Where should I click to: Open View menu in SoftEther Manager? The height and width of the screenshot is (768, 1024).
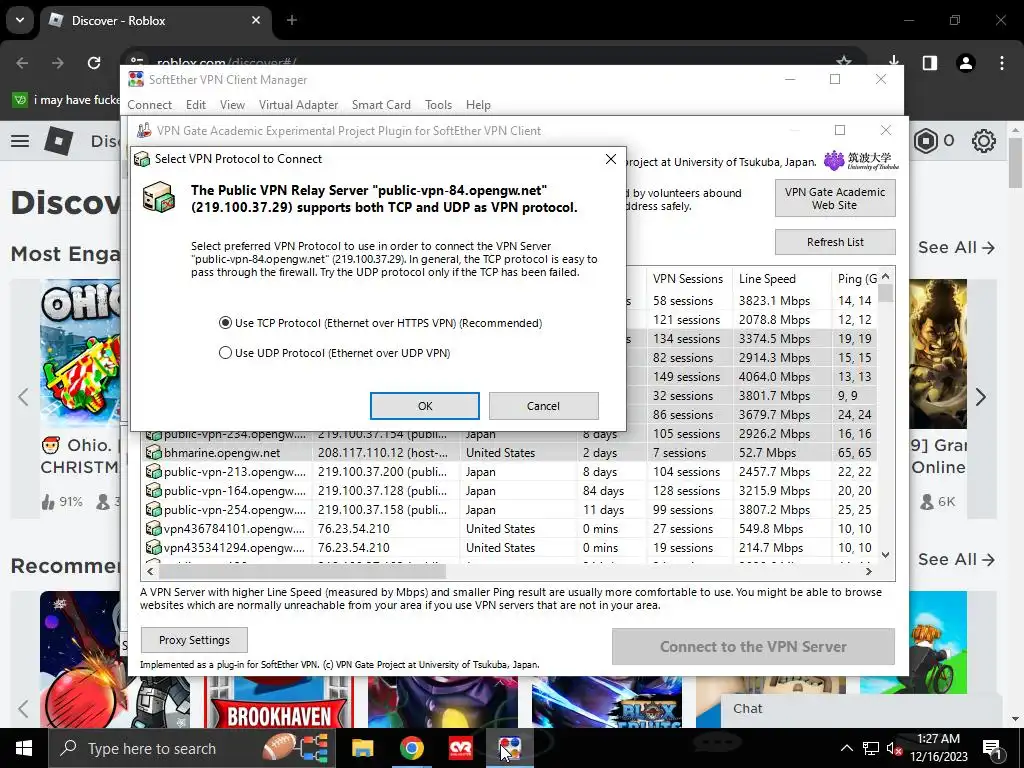pos(232,104)
